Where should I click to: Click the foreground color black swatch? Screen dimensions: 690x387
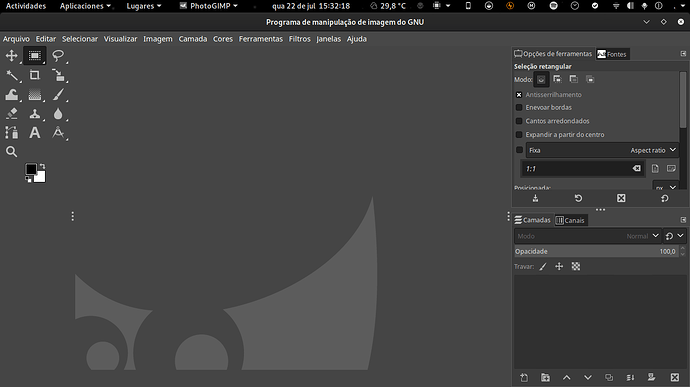click(31, 169)
